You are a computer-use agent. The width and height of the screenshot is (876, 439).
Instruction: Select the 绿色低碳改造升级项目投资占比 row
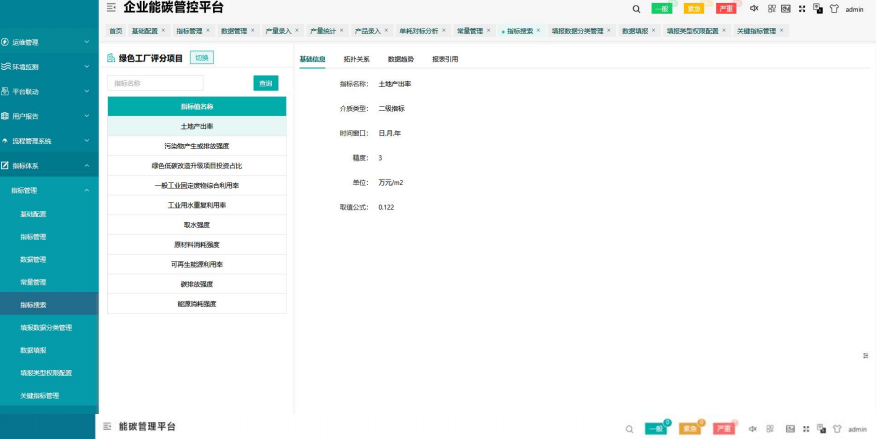197,166
